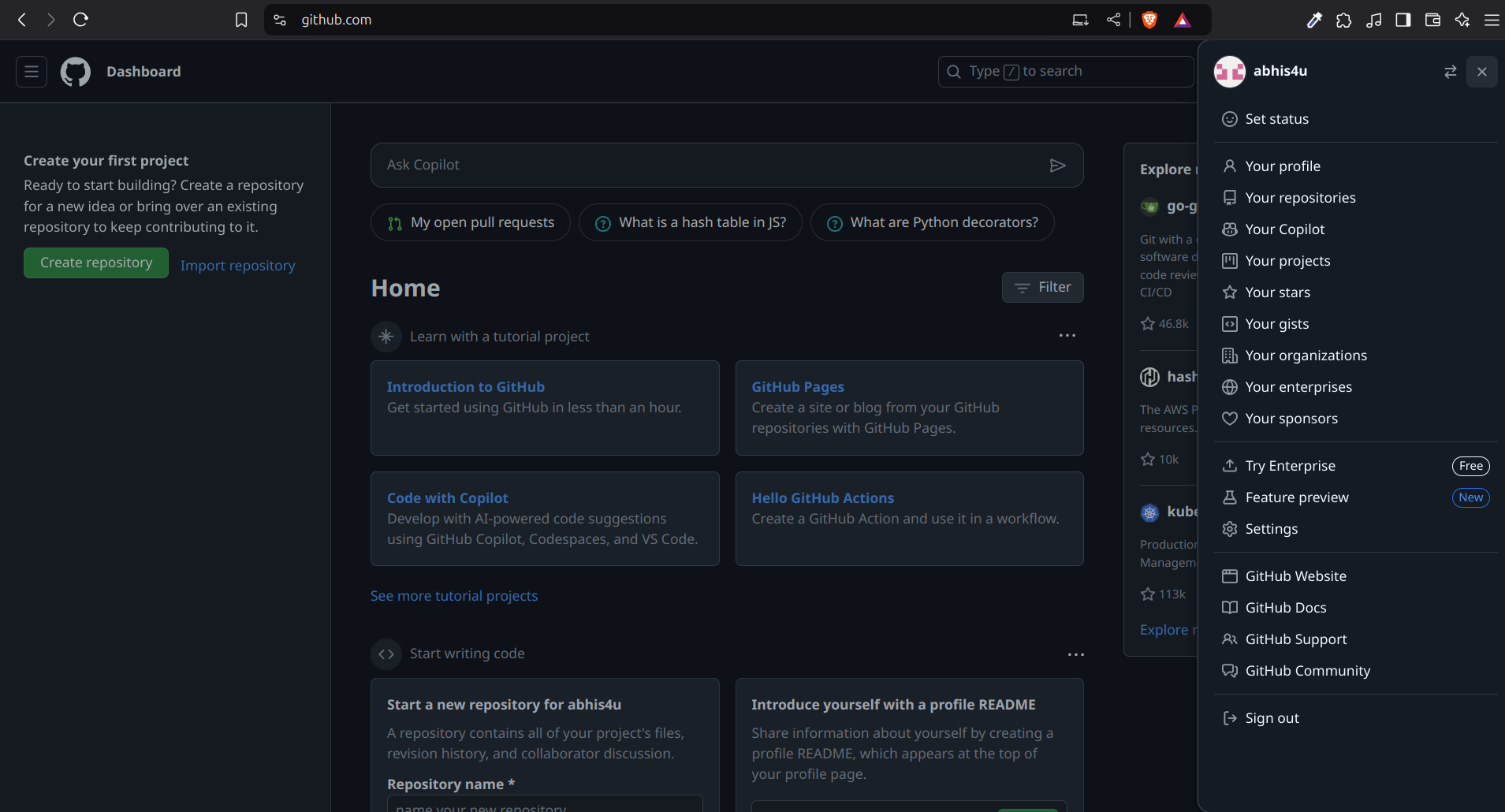Image resolution: width=1505 pixels, height=812 pixels.
Task: Open Settings from the user menu
Action: point(1356,529)
